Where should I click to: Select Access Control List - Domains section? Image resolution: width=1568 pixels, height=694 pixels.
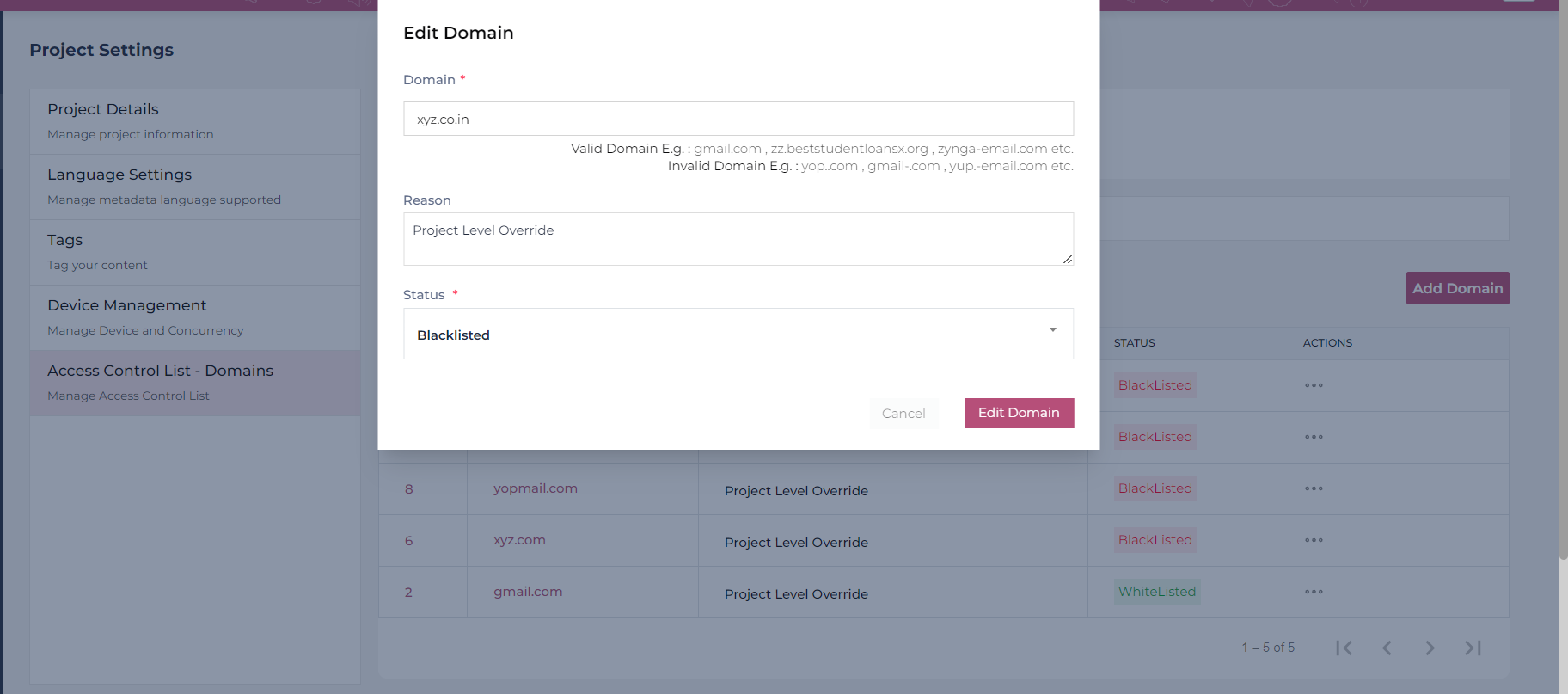(x=195, y=383)
